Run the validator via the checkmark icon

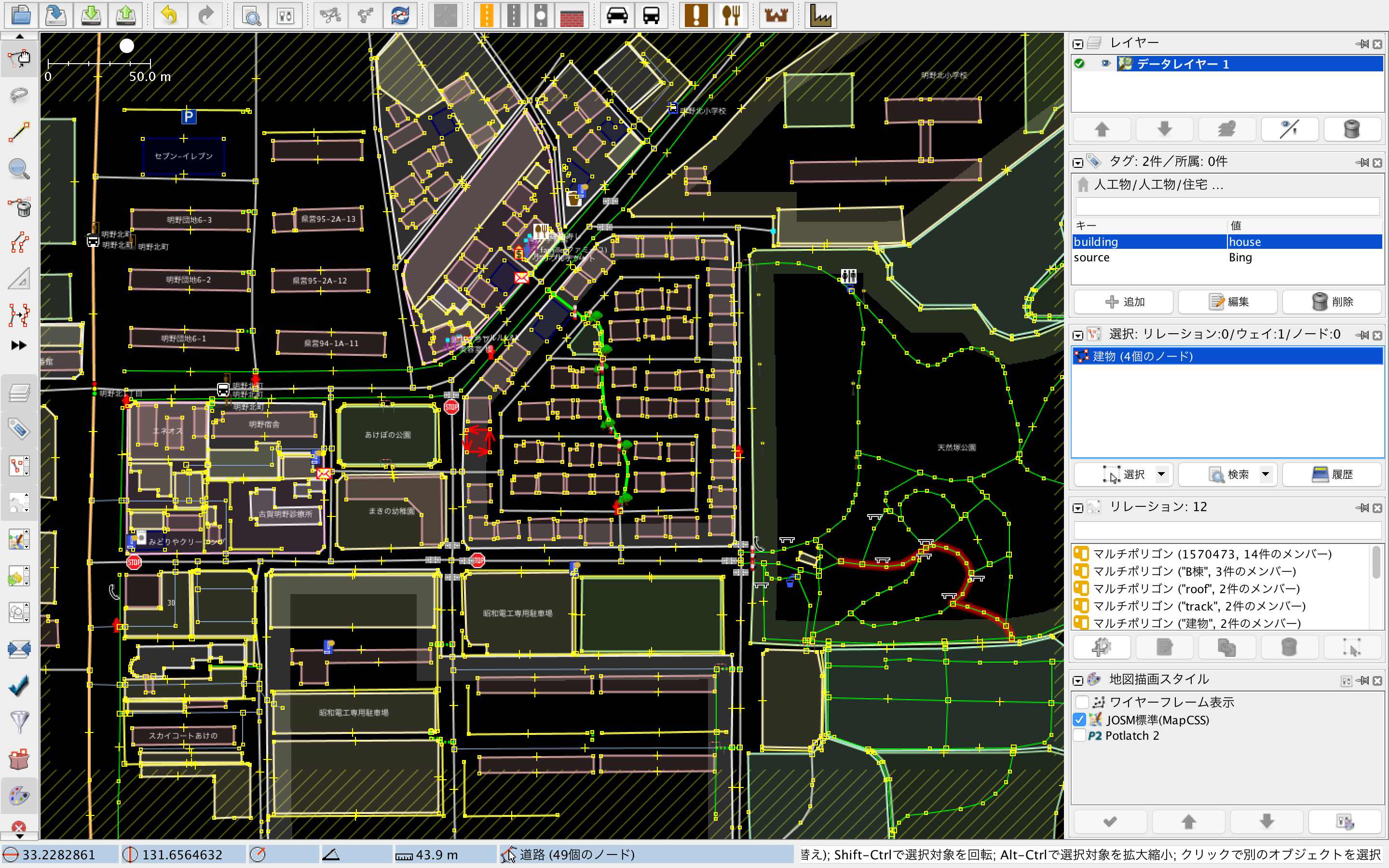19,685
